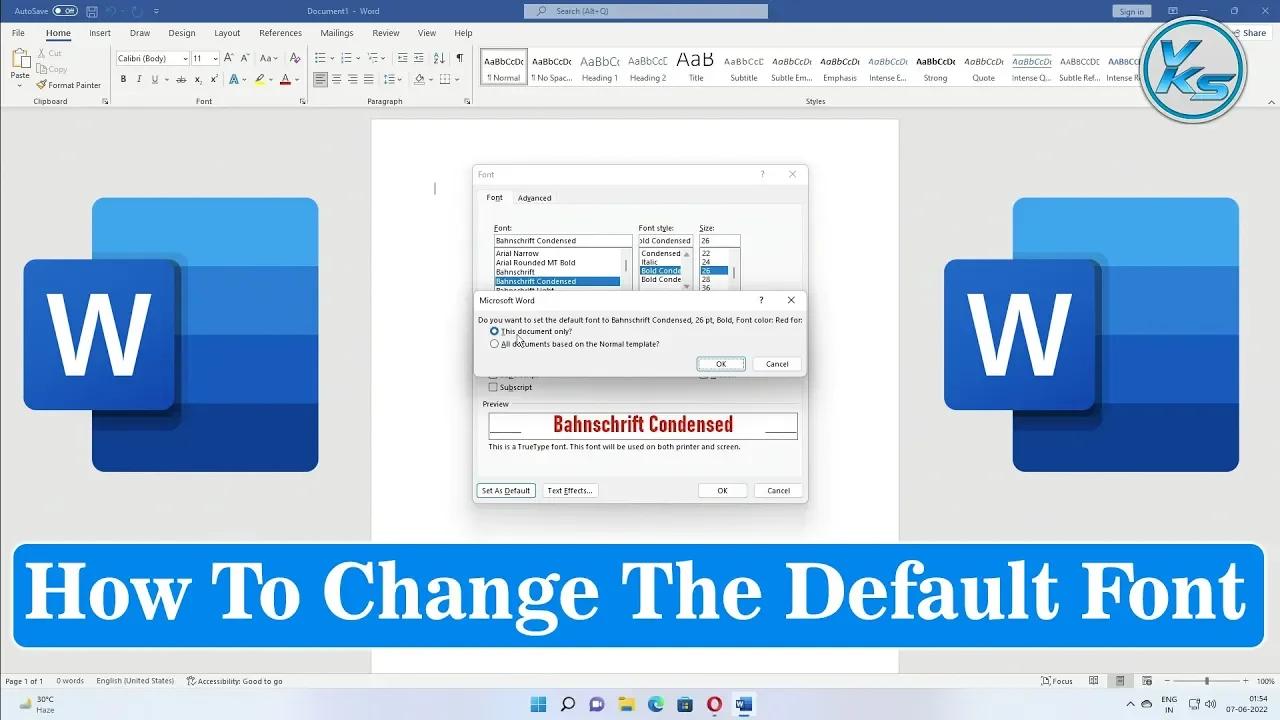Image resolution: width=1280 pixels, height=720 pixels.
Task: Click the Justify alignment icon
Action: 369,79
